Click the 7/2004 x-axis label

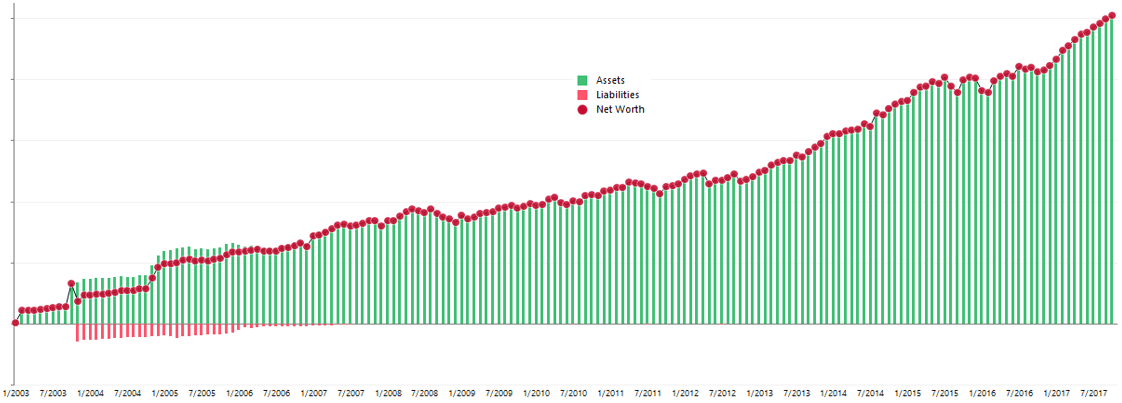[x=127, y=394]
